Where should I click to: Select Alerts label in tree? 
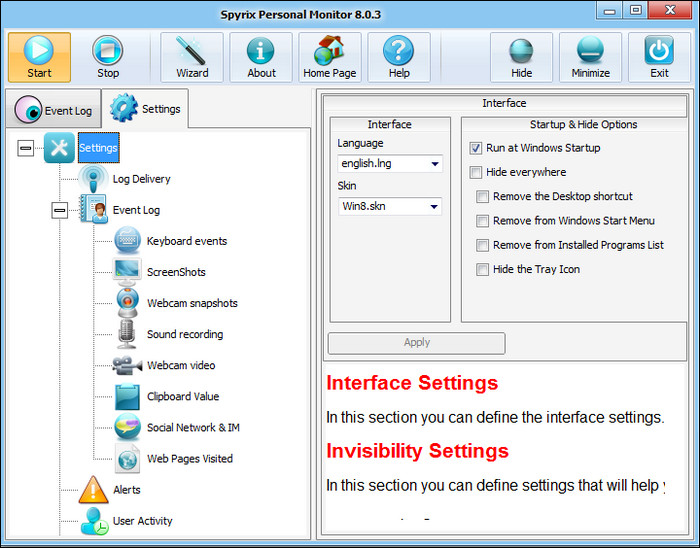(127, 490)
